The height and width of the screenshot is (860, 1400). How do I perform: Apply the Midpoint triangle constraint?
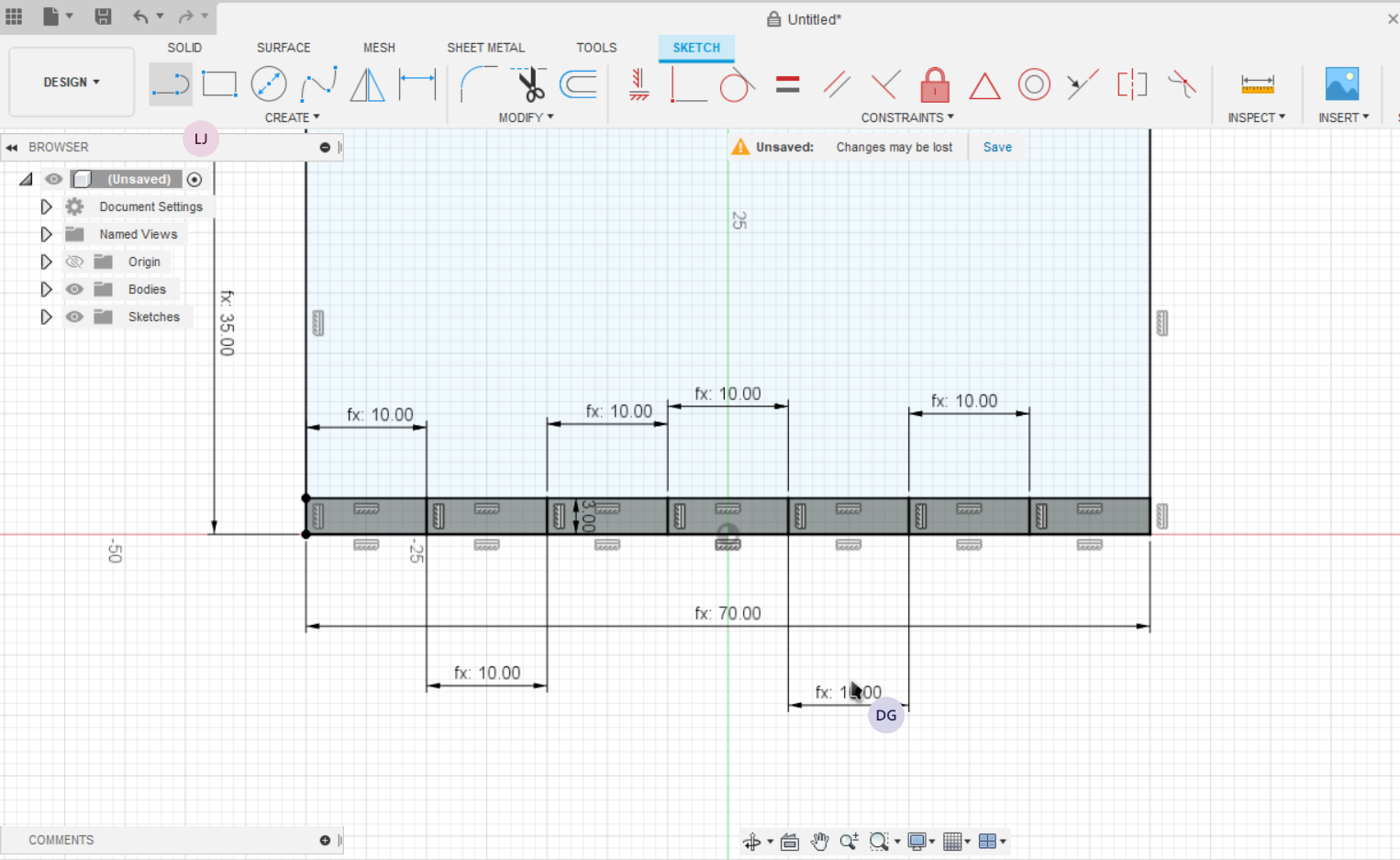984,85
